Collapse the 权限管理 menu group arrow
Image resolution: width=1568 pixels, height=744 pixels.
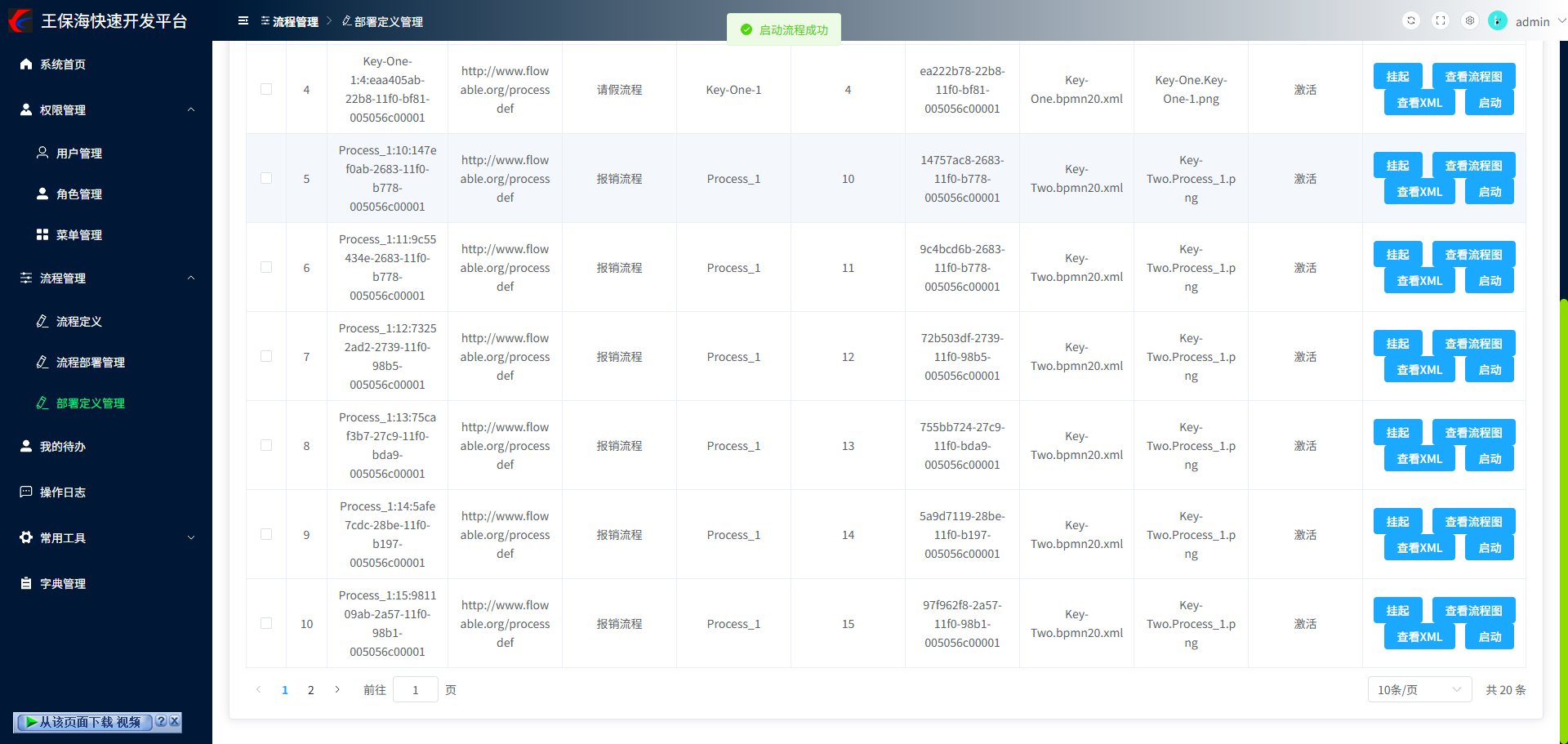click(x=191, y=109)
